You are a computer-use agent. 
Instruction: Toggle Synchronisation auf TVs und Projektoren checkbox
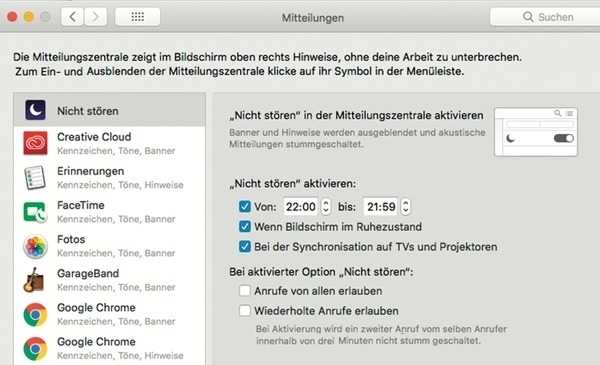coord(245,246)
